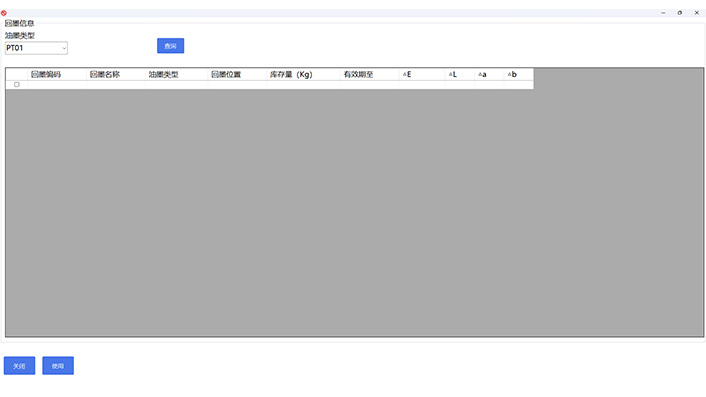The width and height of the screenshot is (706, 397).
Task: Click the 回墨名称 column header
Action: tap(116, 74)
